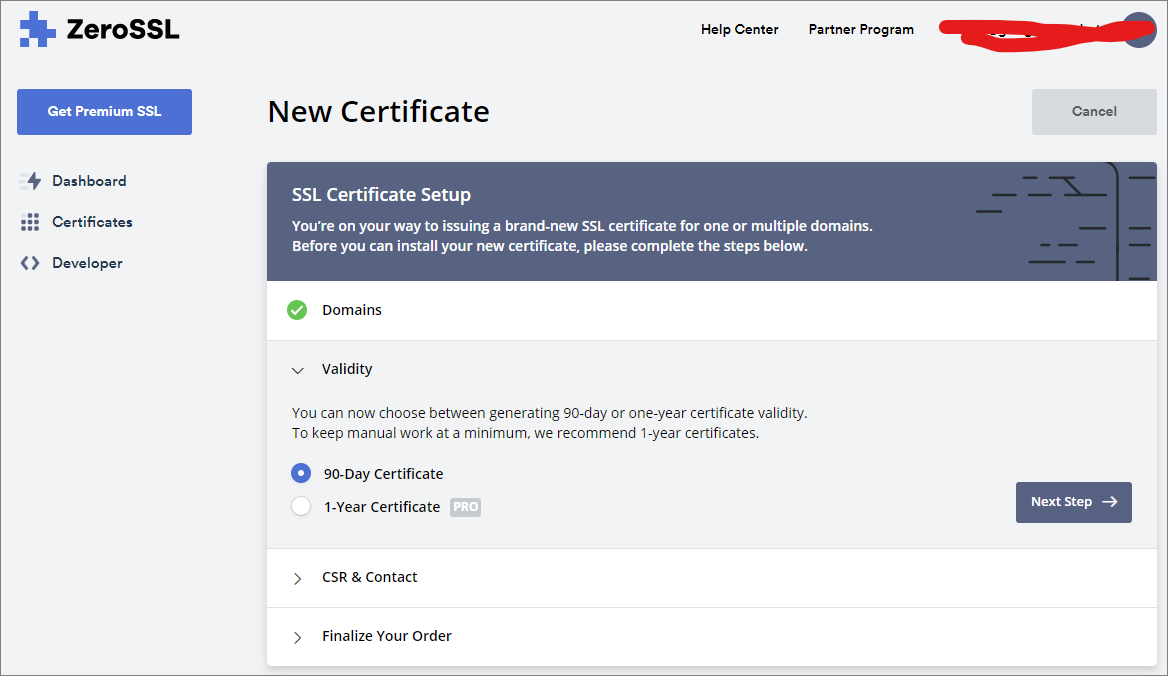The height and width of the screenshot is (676, 1168).
Task: Click the ZeroSSL cross logo icon
Action: point(37,30)
